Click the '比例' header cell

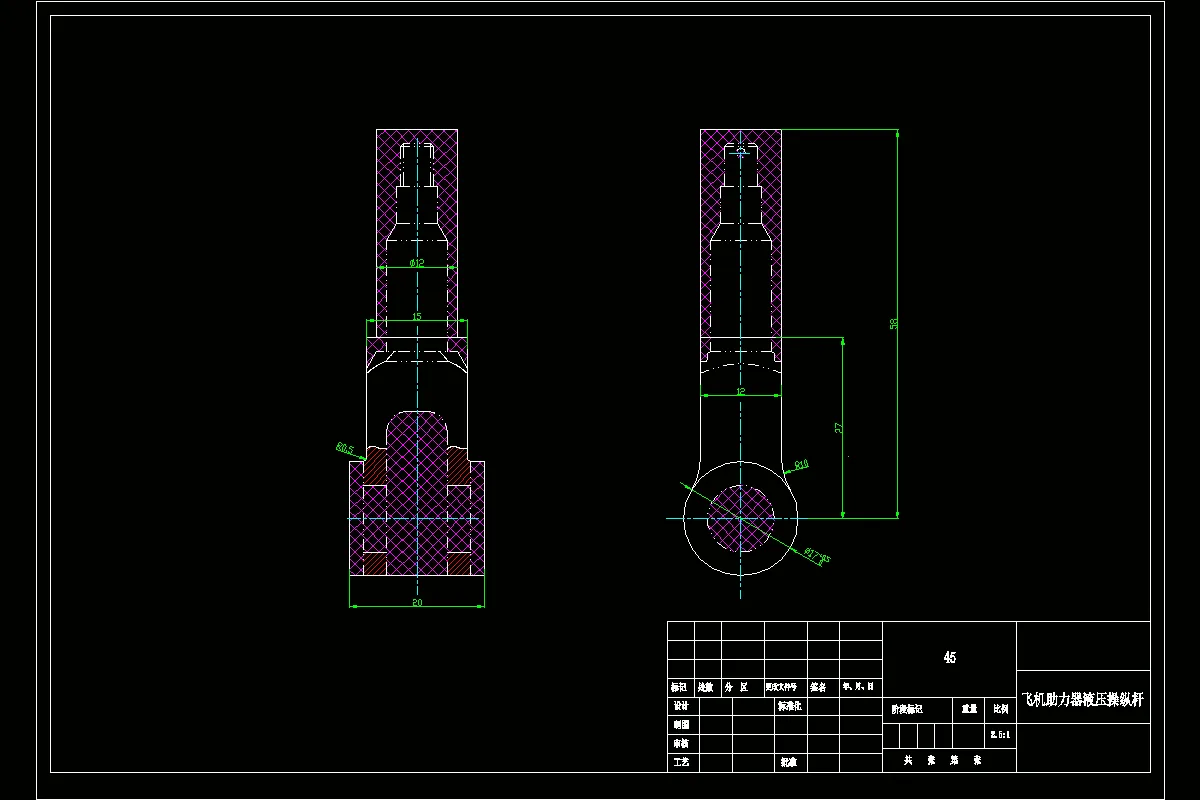tap(1000, 709)
